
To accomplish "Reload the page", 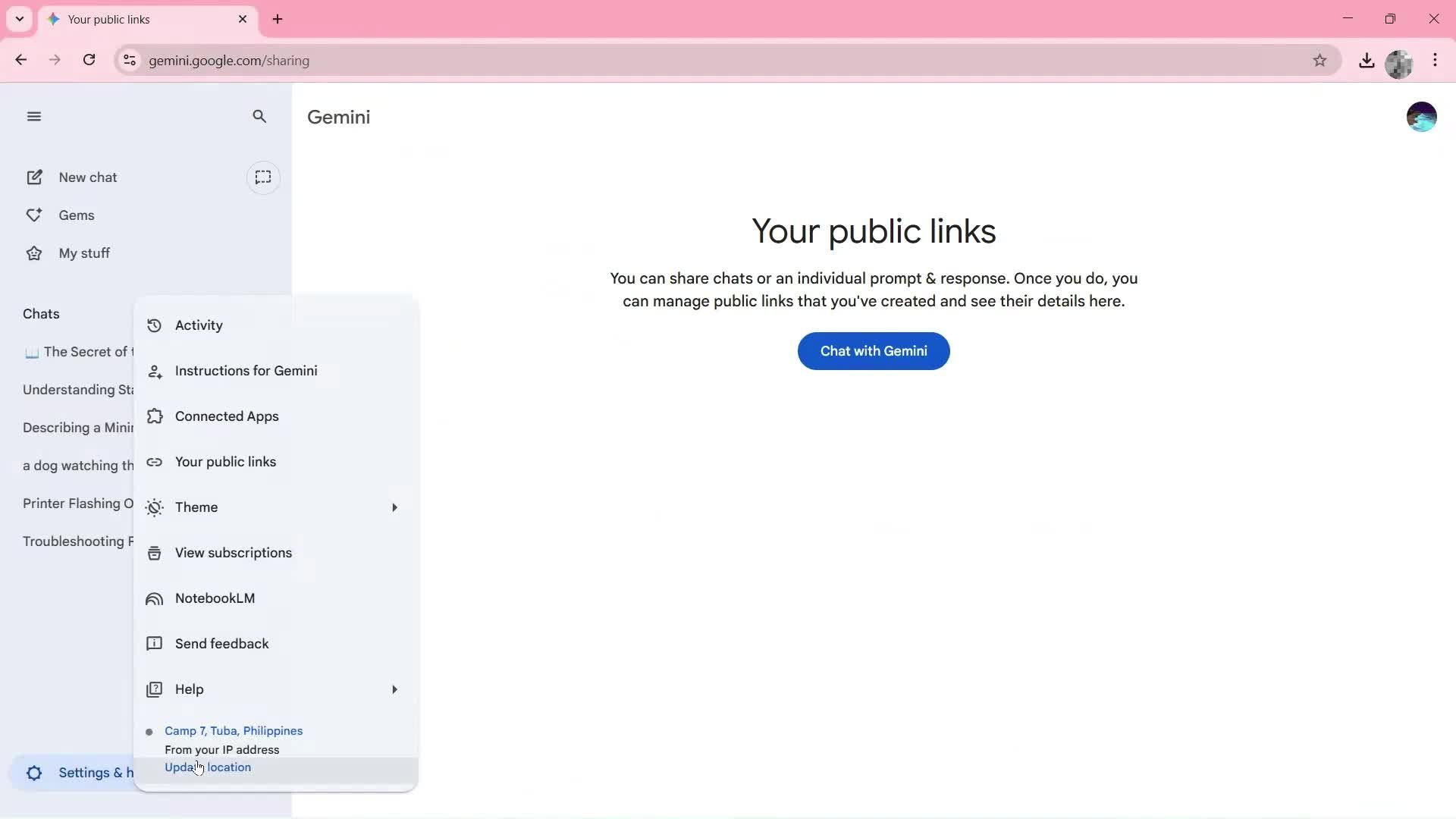I will (89, 60).
